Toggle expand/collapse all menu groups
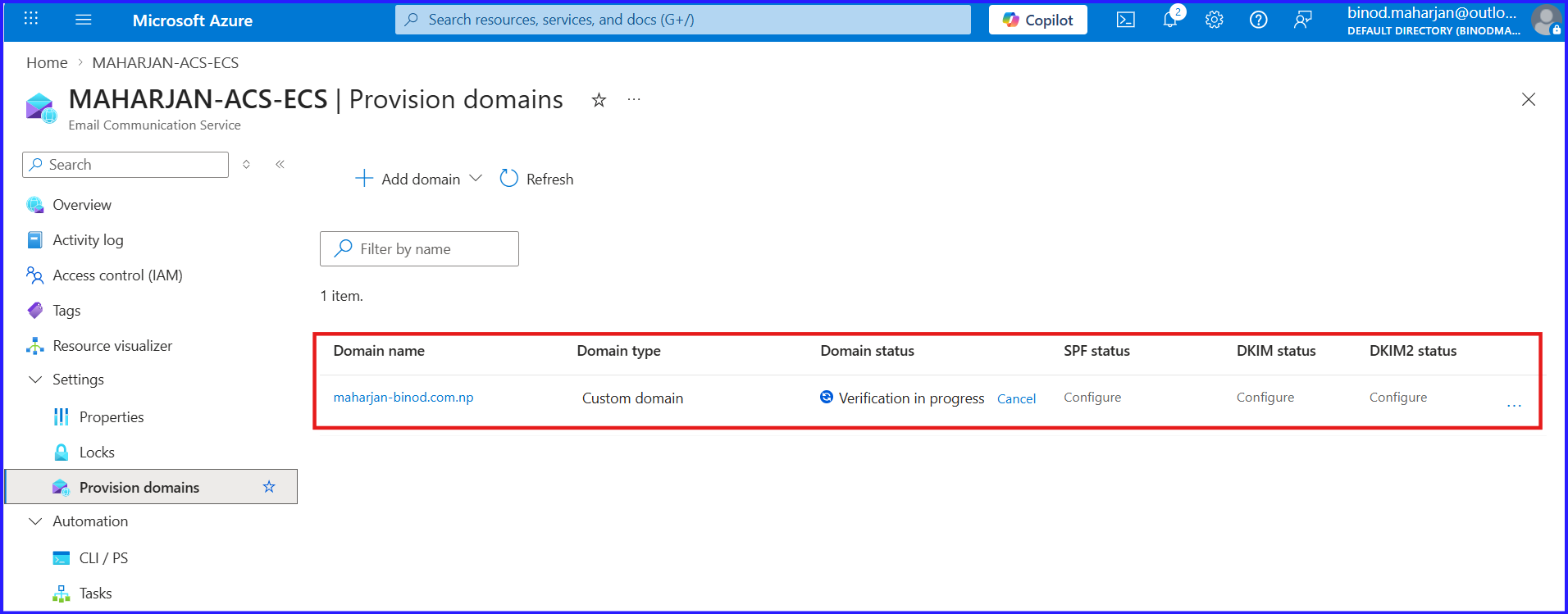The width and height of the screenshot is (1568, 614). (x=246, y=165)
